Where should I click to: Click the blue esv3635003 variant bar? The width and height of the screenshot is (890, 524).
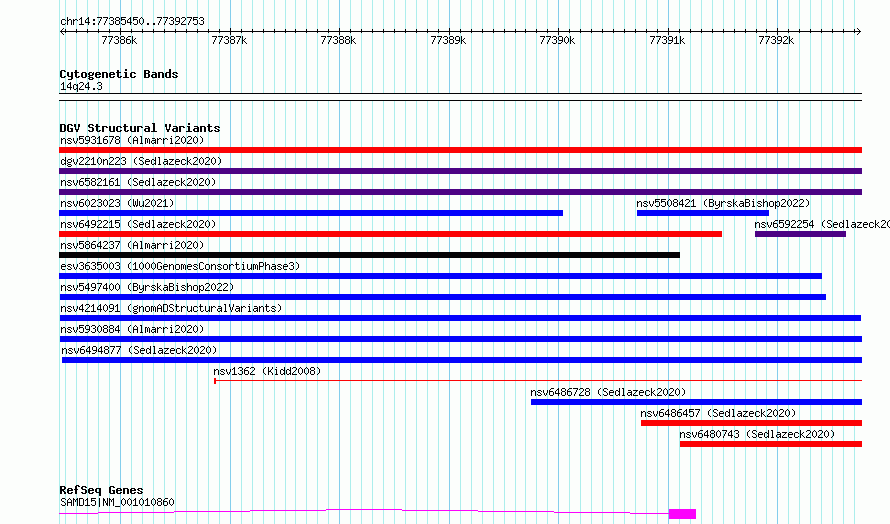click(440, 276)
